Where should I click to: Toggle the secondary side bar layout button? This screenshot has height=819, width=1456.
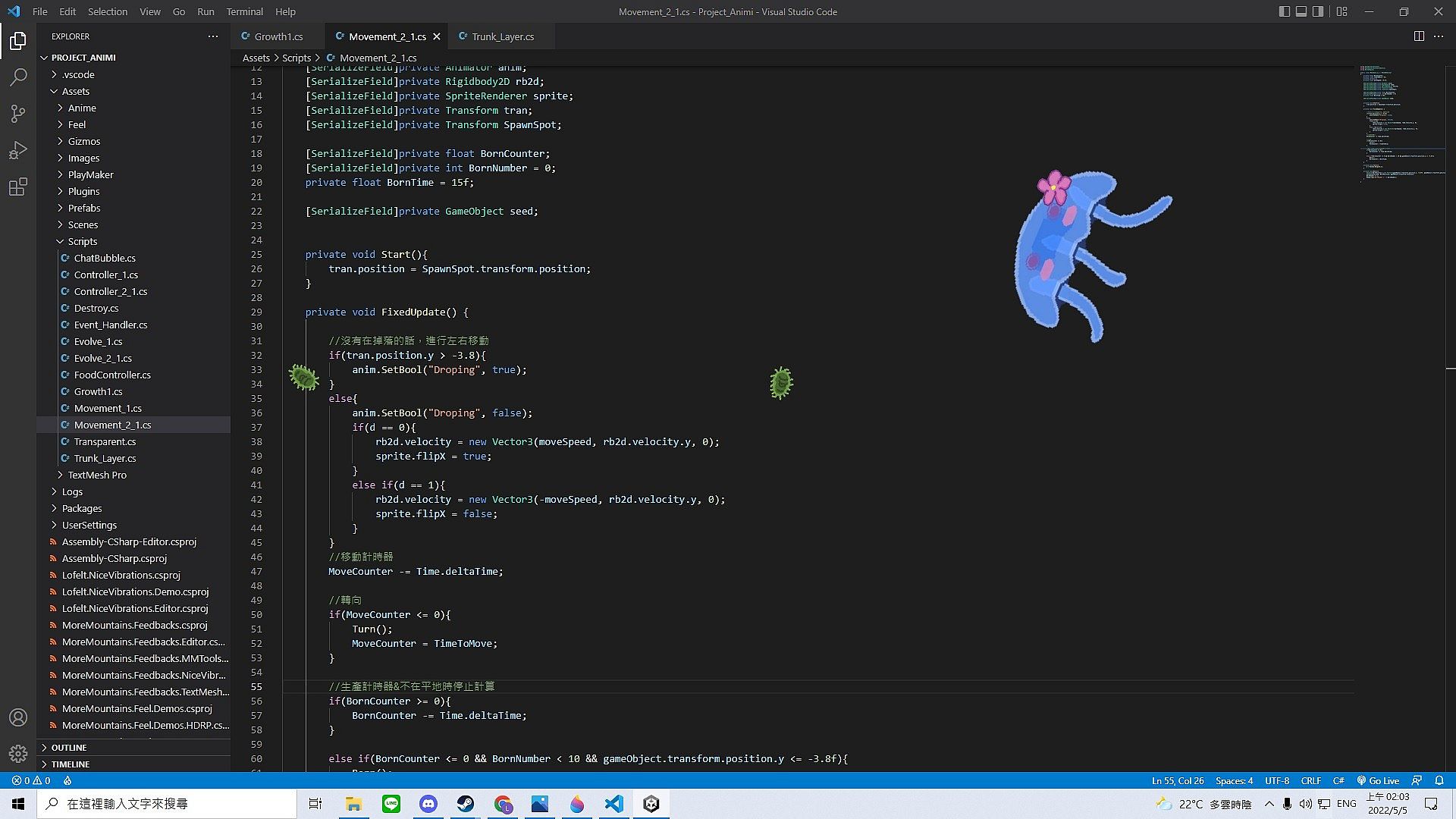click(1319, 11)
